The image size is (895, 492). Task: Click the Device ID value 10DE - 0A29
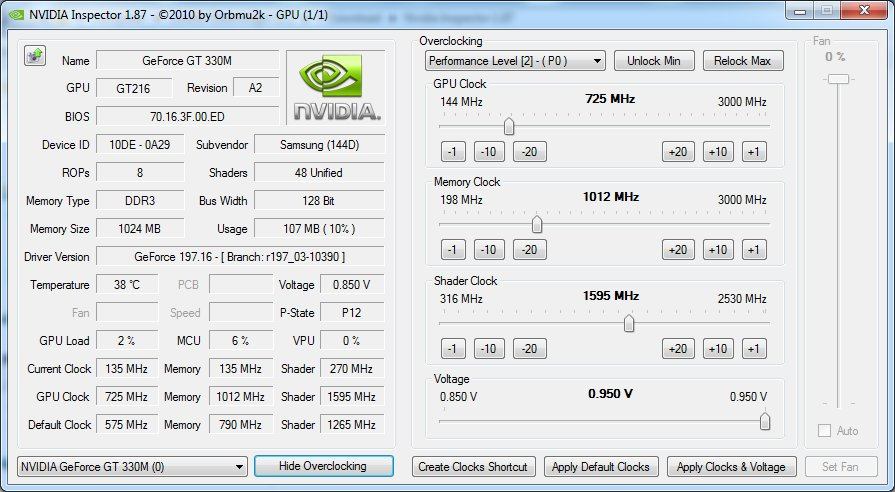[x=140, y=144]
